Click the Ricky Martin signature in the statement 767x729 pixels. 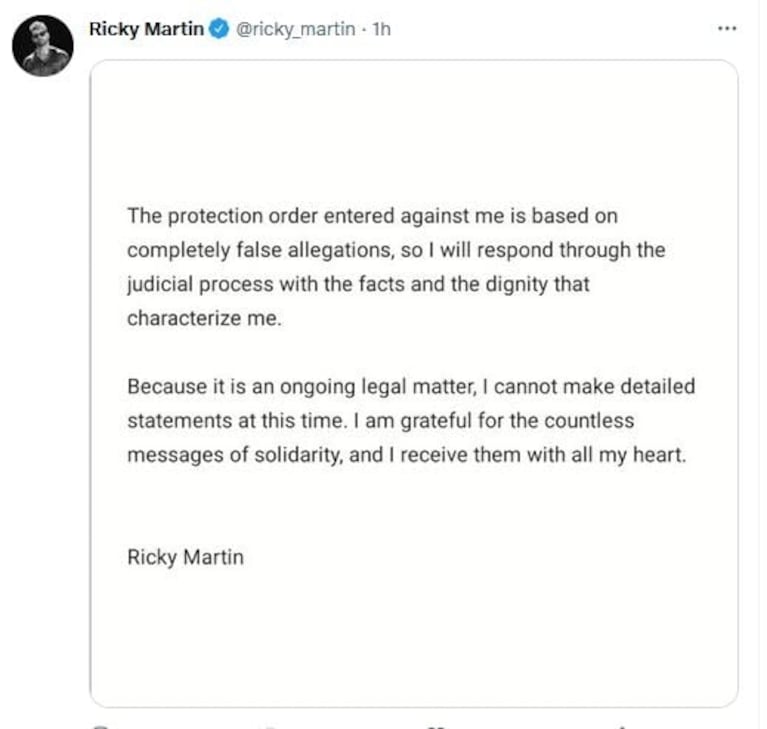[x=185, y=557]
